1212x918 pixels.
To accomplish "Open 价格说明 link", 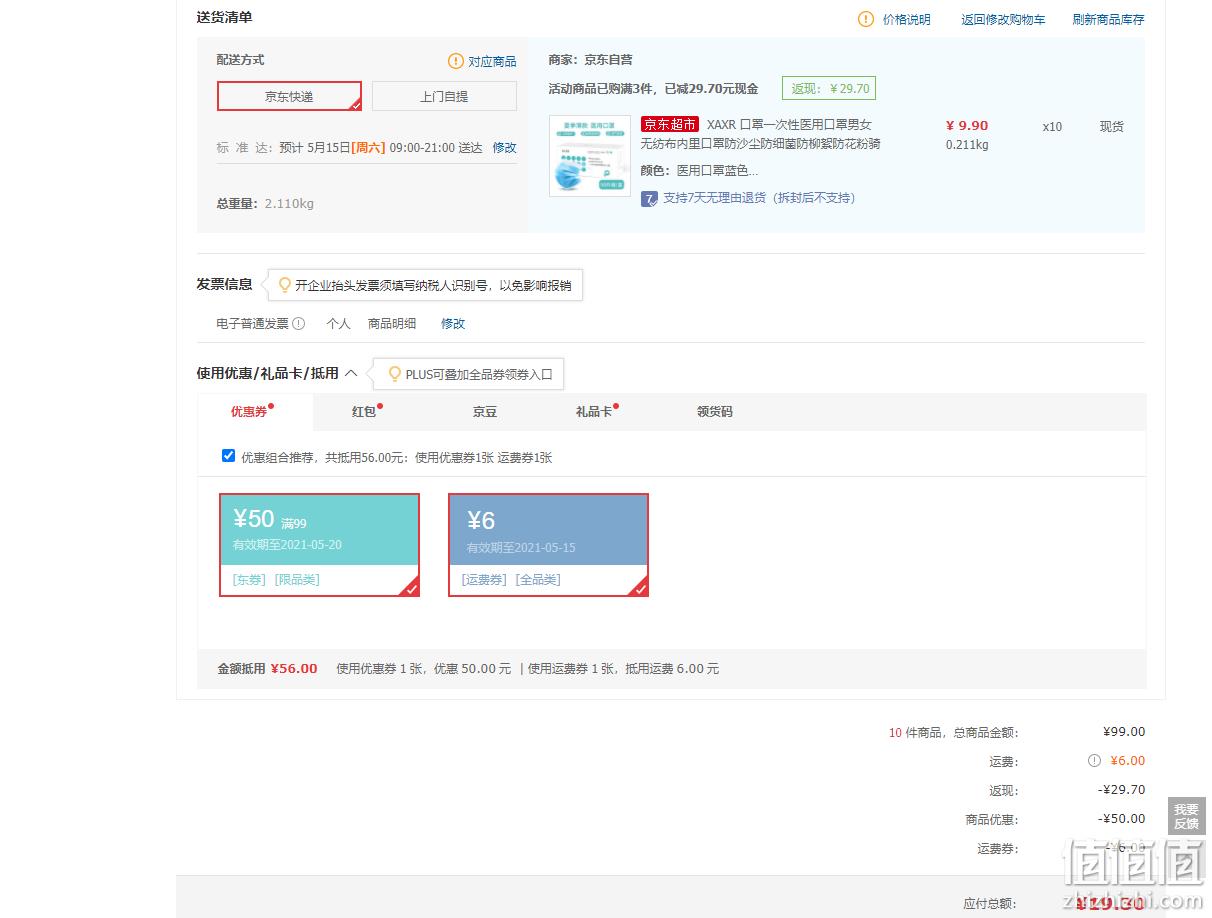I will [906, 19].
